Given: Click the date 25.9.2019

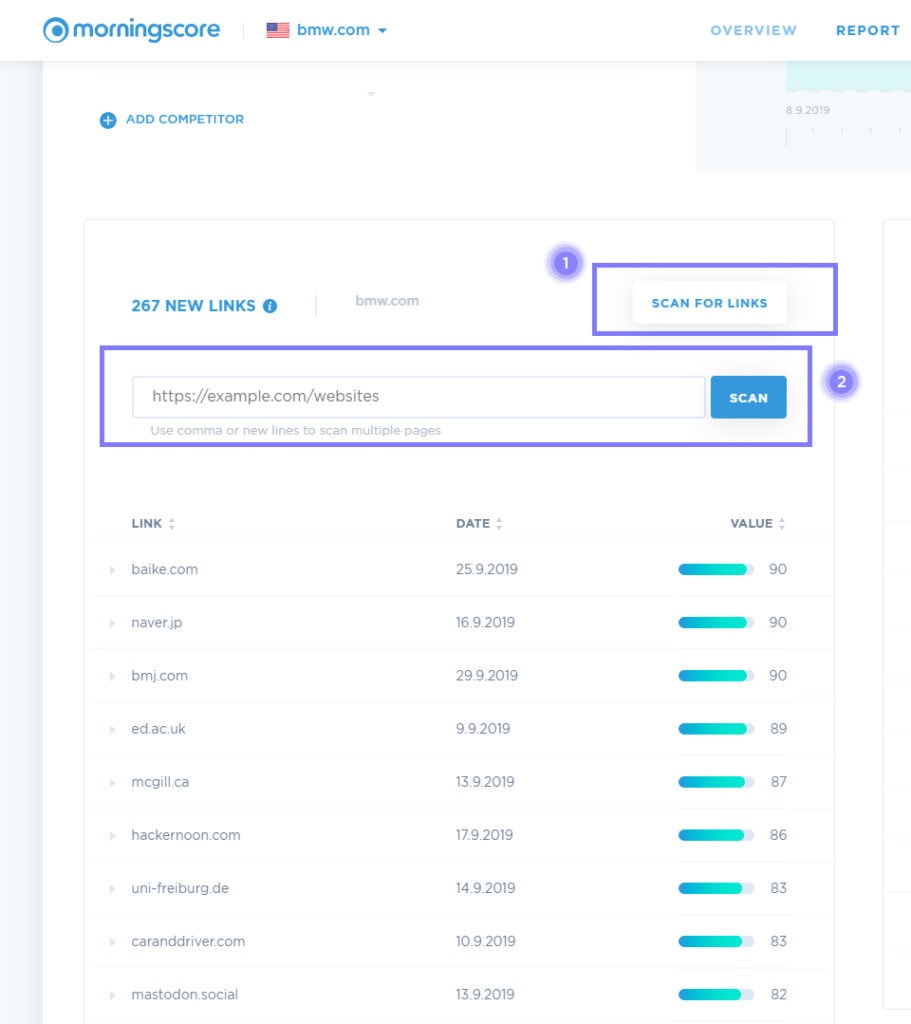Looking at the screenshot, I should (x=487, y=569).
